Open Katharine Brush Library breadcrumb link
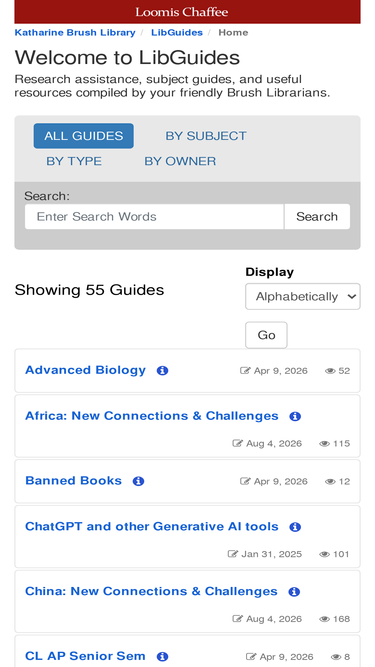 [x=75, y=32]
